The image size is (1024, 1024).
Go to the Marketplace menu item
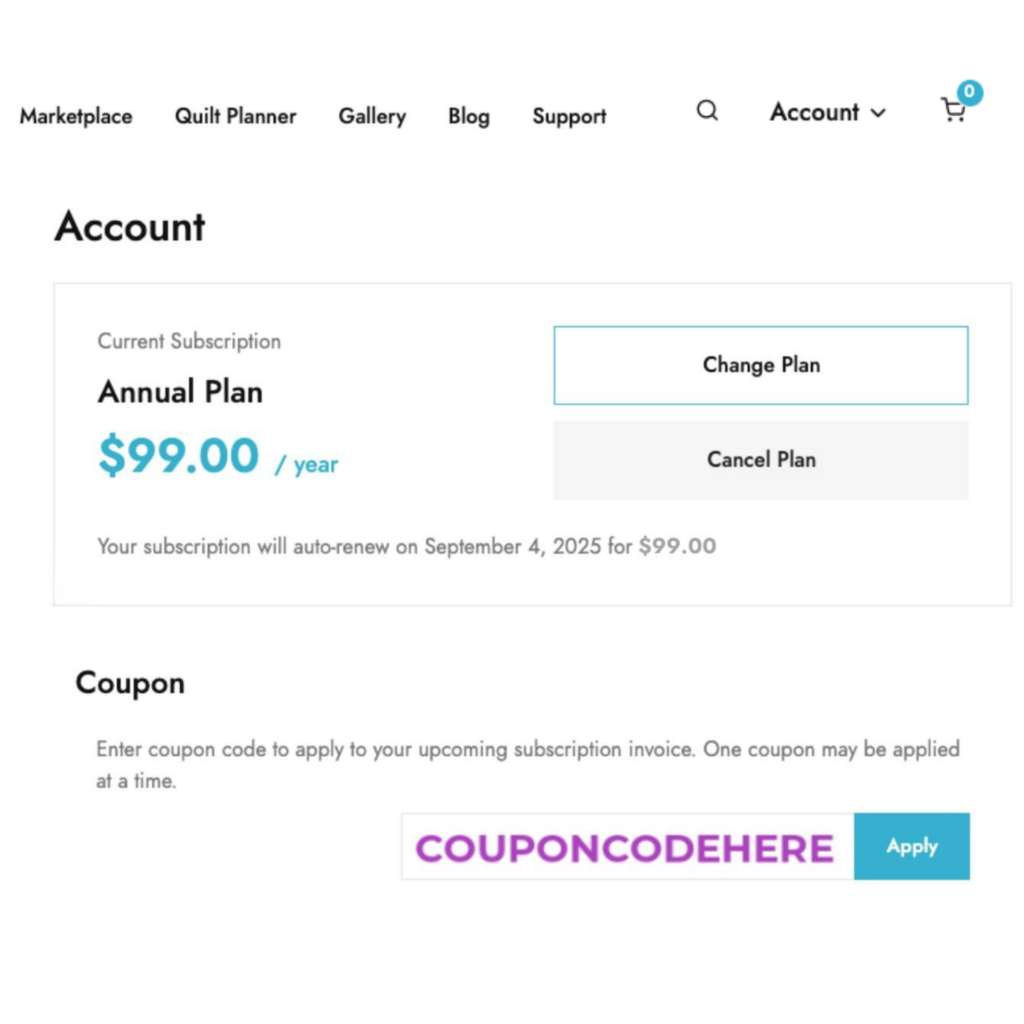click(x=76, y=116)
